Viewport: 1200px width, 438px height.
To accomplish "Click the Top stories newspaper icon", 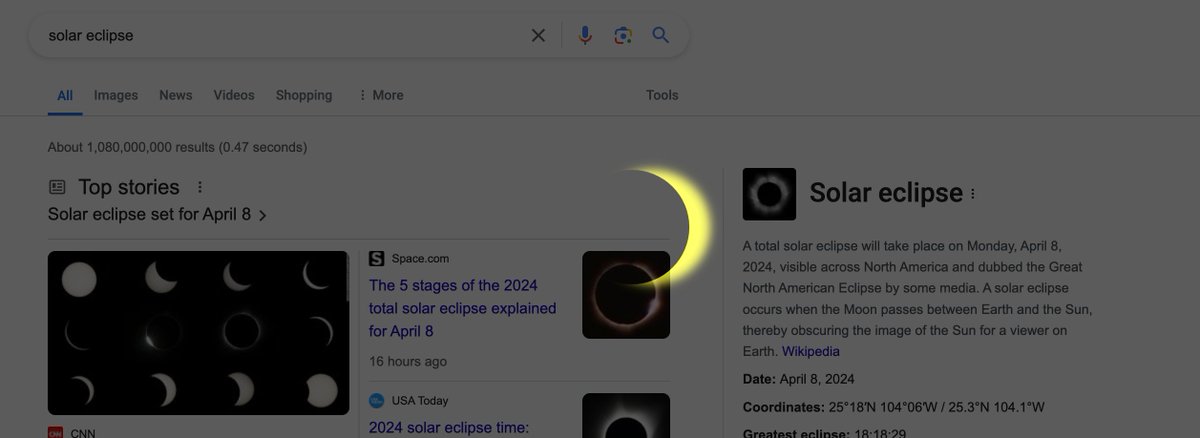I will click(58, 187).
